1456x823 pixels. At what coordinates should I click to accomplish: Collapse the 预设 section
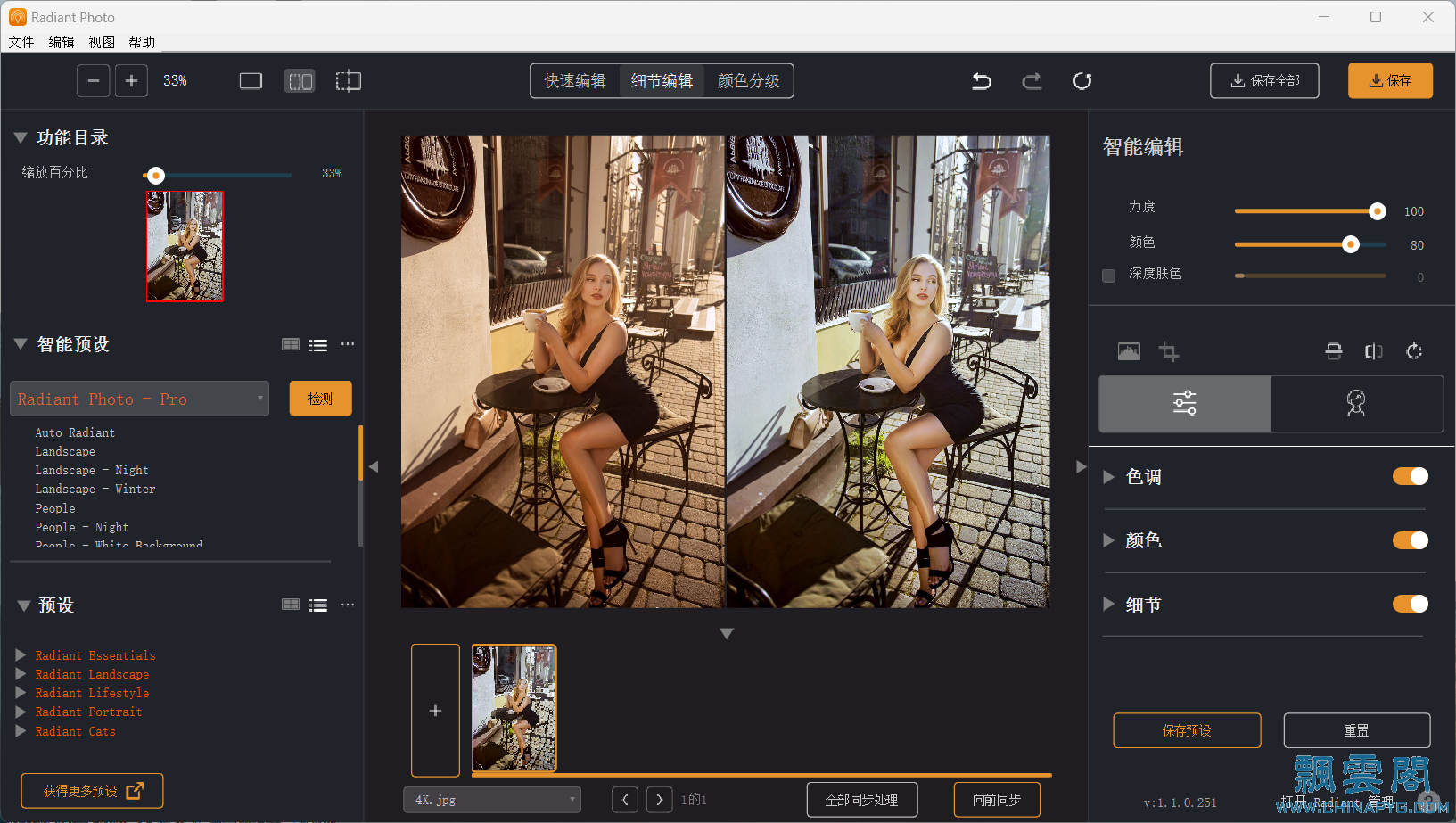[x=24, y=605]
